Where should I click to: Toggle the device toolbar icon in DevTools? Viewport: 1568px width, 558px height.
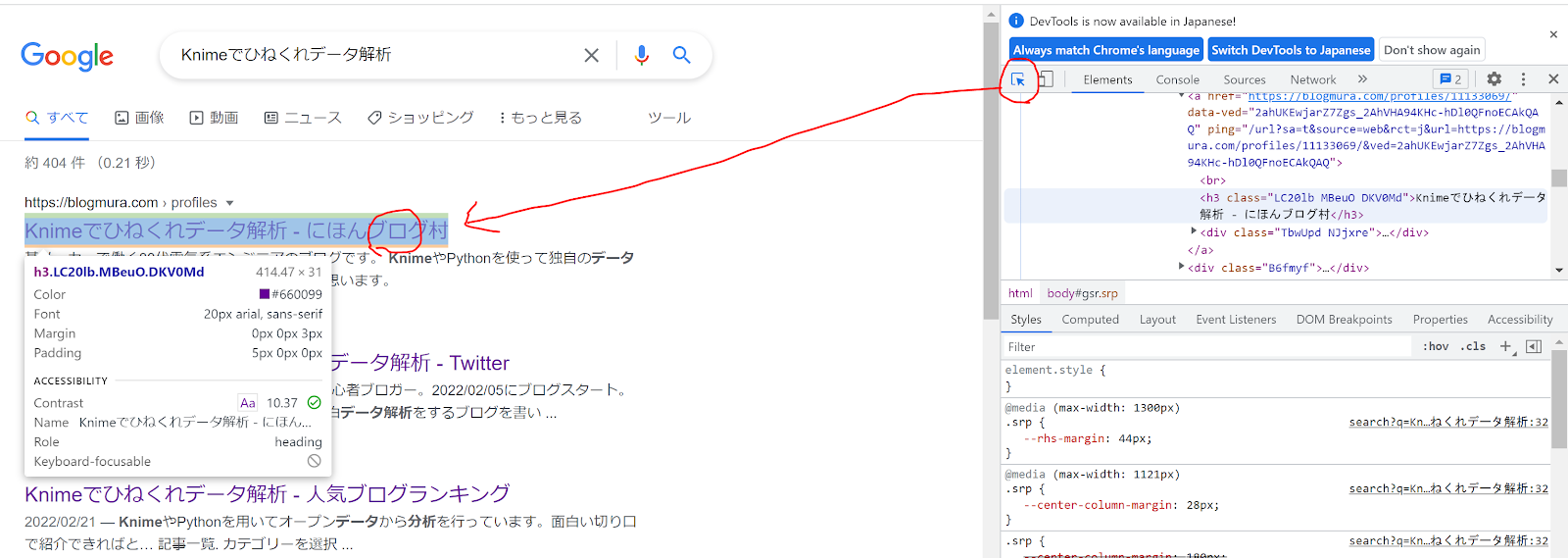[1046, 79]
